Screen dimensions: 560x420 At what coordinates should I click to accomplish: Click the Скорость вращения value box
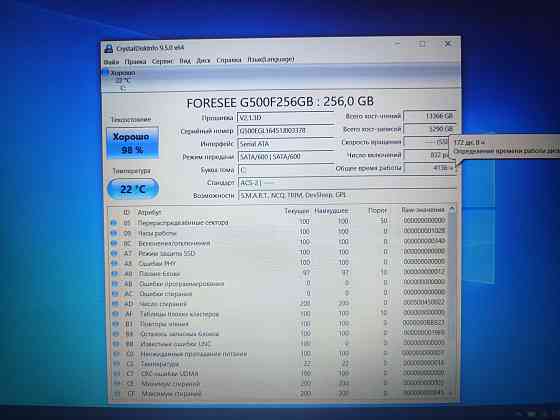tap(427, 142)
